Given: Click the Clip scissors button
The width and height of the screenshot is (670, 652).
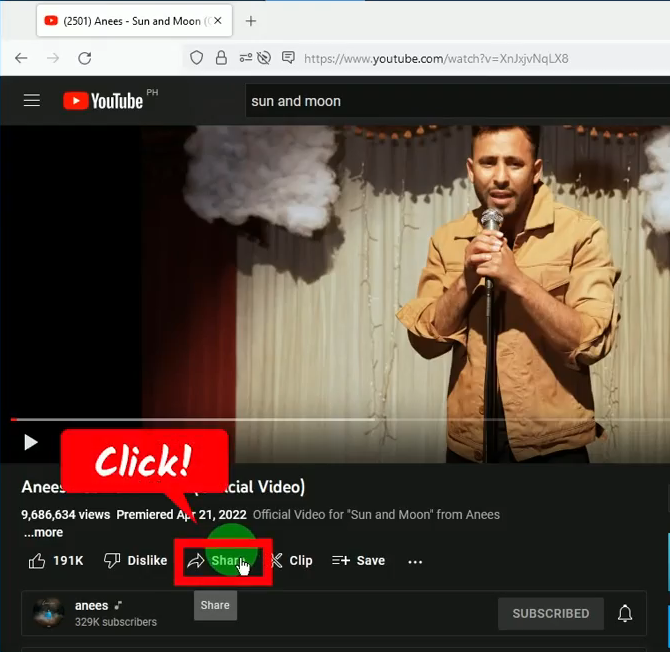Looking at the screenshot, I should pyautogui.click(x=292, y=561).
